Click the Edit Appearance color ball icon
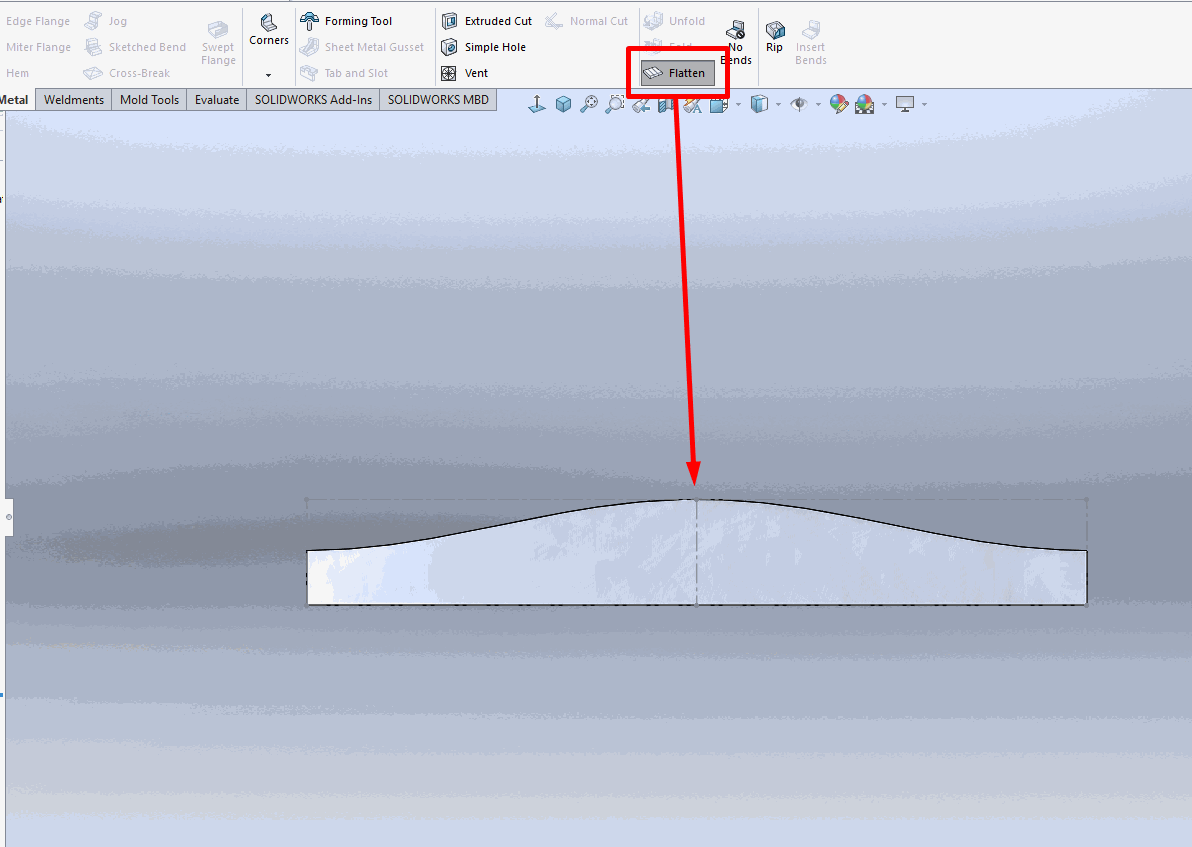The width and height of the screenshot is (1192, 847). tap(838, 104)
